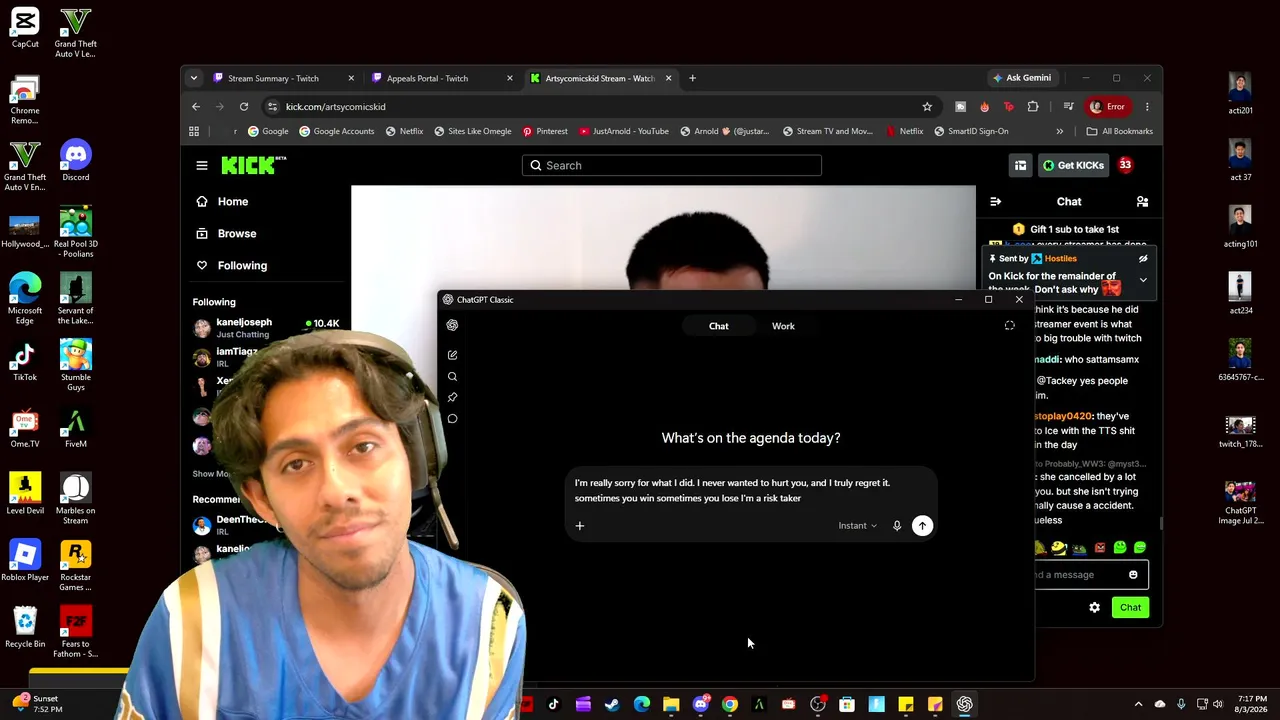Add an attachment with the plus button
1280x720 pixels.
(x=579, y=526)
